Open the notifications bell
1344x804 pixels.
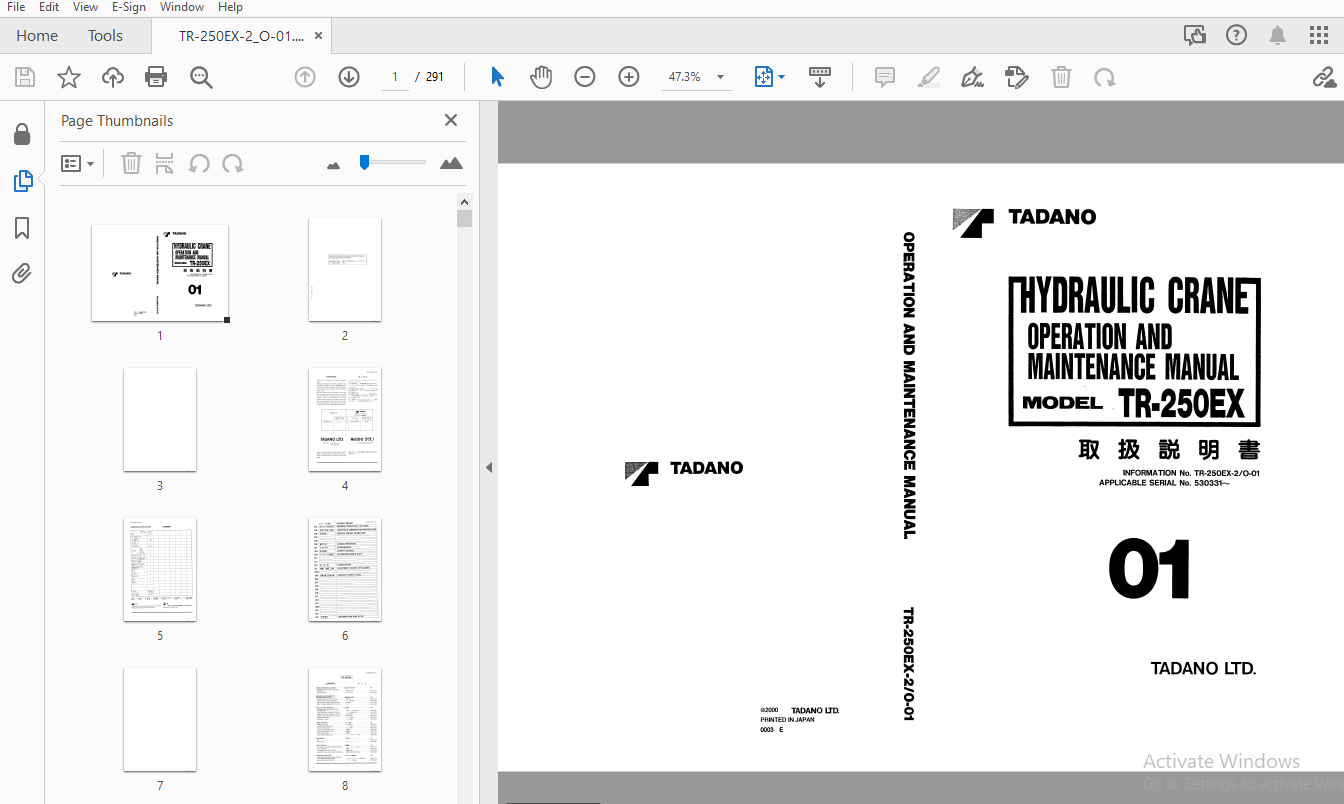[x=1277, y=36]
